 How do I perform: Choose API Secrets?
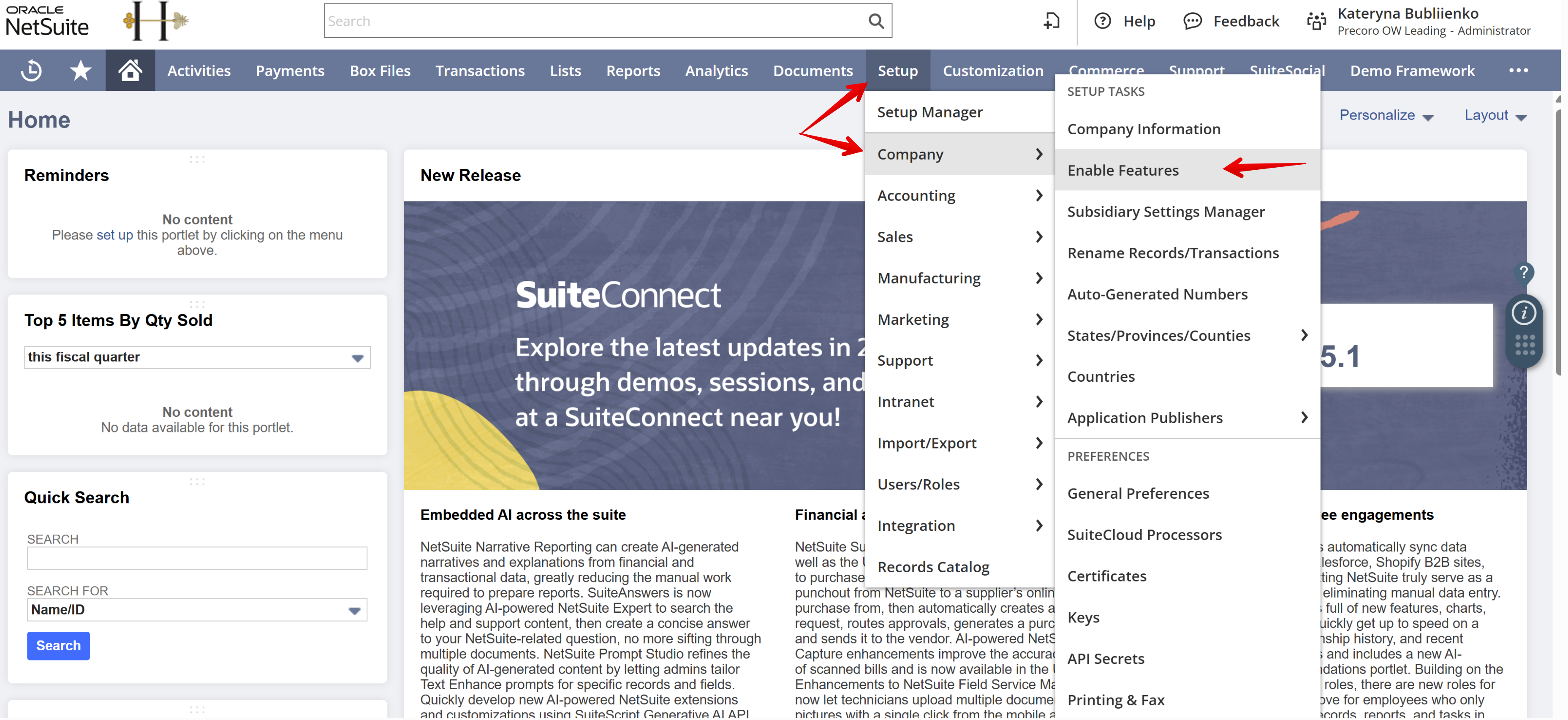[x=1187, y=659]
